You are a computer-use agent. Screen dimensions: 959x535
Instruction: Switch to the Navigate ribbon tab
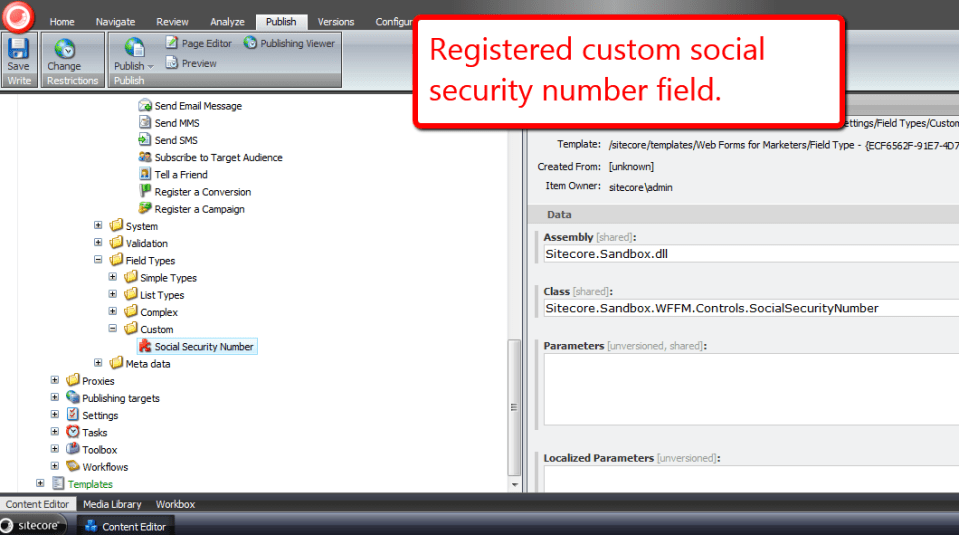click(x=115, y=21)
